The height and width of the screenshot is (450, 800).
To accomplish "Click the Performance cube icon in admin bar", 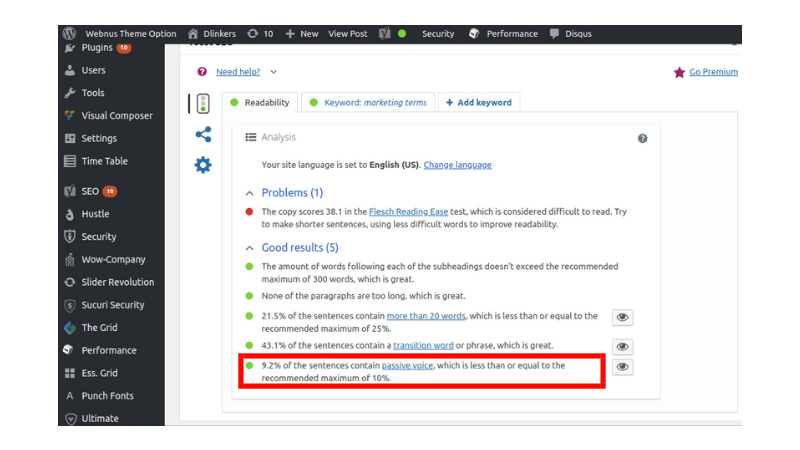I will click(x=474, y=34).
